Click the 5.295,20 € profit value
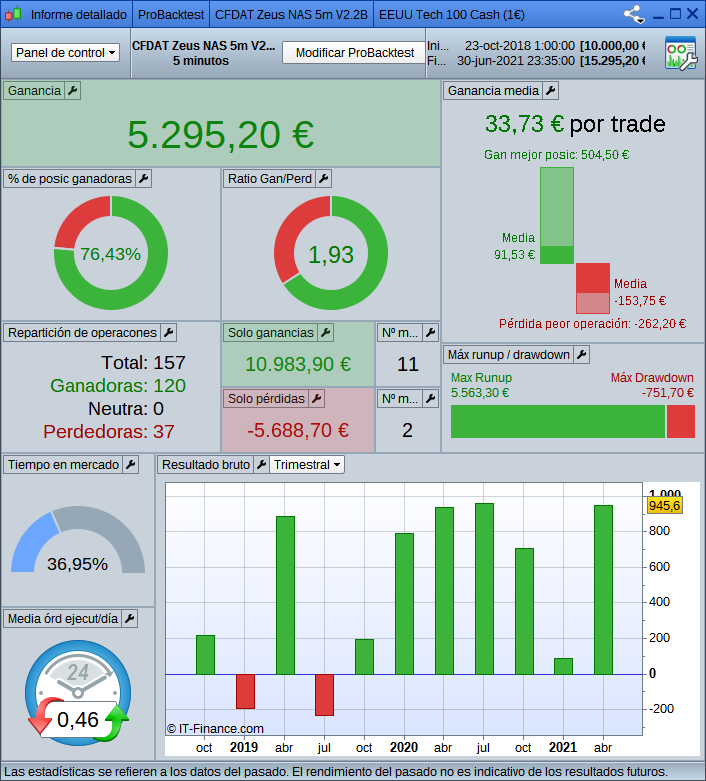The image size is (706, 781). click(x=221, y=135)
